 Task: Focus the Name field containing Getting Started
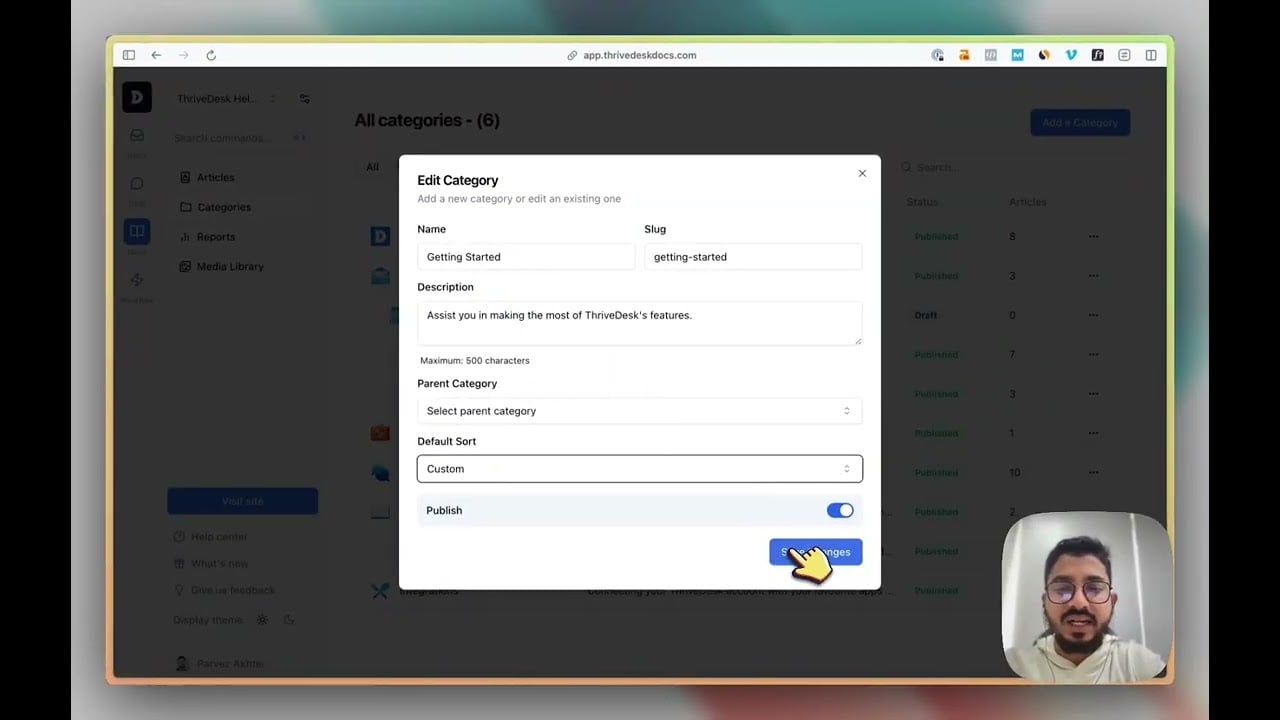pos(526,257)
